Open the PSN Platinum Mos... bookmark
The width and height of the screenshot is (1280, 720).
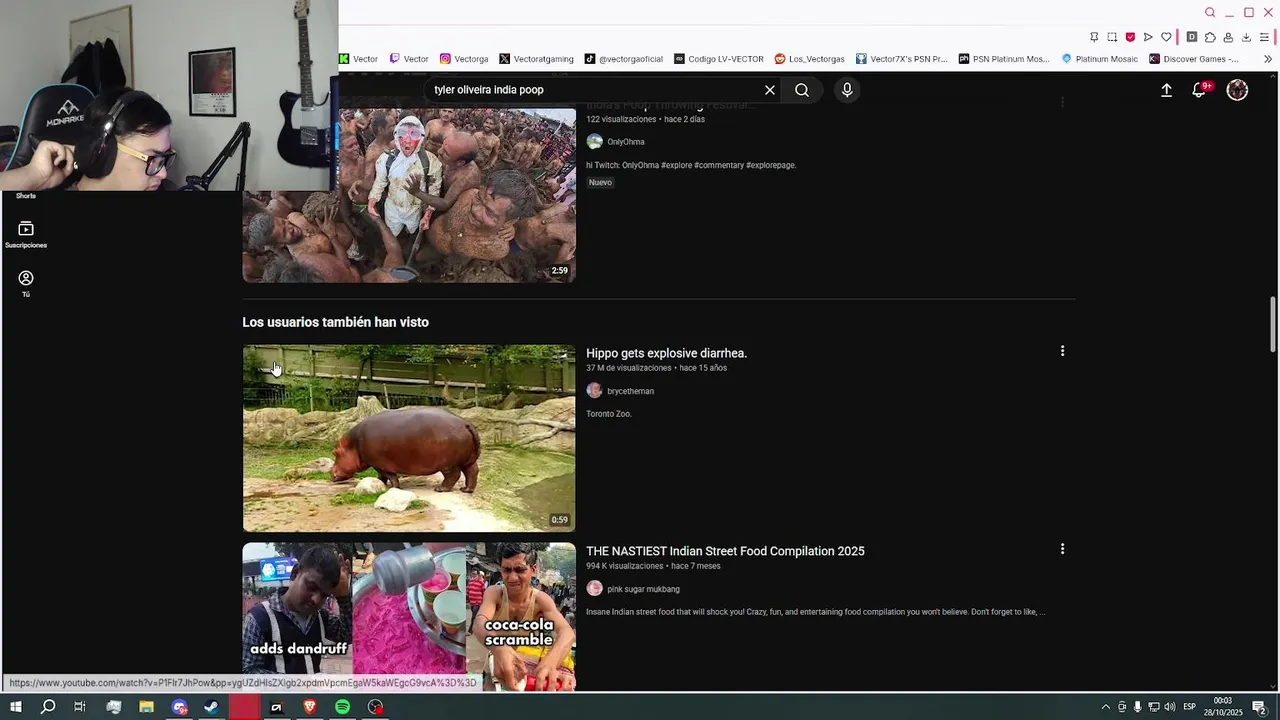pyautogui.click(x=1004, y=59)
